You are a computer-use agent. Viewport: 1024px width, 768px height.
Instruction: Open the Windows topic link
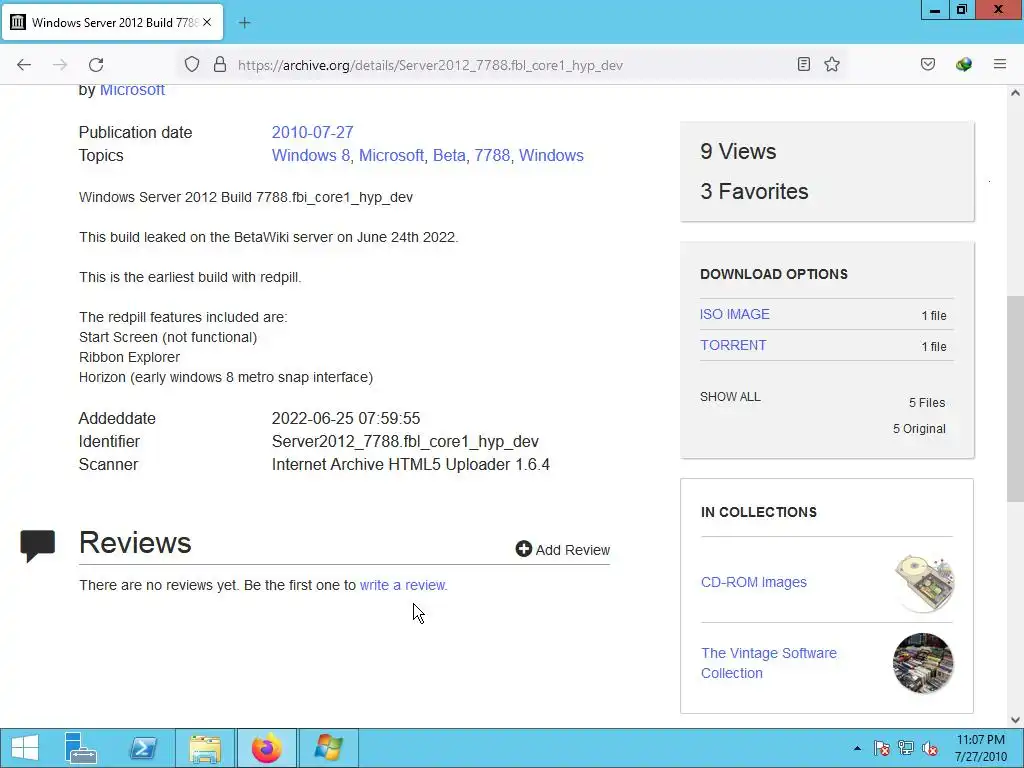tap(551, 155)
